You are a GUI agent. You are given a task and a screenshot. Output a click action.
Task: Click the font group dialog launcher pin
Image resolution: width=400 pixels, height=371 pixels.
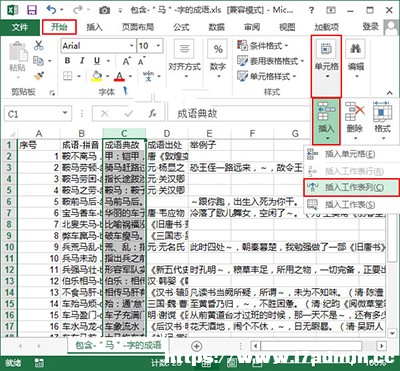click(126, 91)
